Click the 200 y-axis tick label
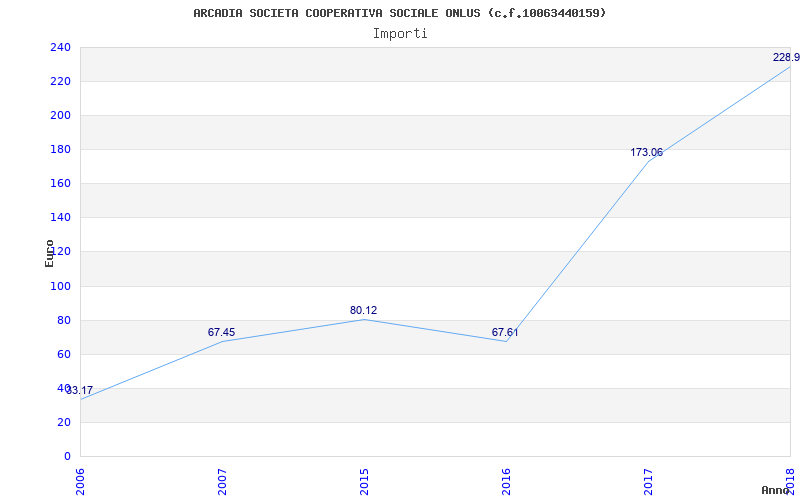800x500 pixels. tap(60, 116)
